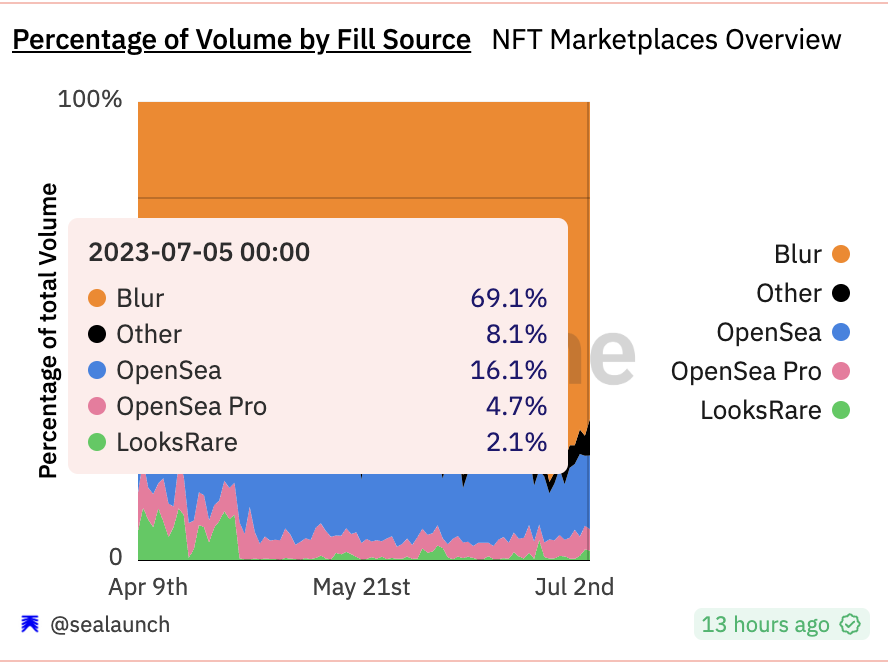Toggle OpenSea Pro series via its pink legend dot
888x662 pixels.
pos(841,371)
